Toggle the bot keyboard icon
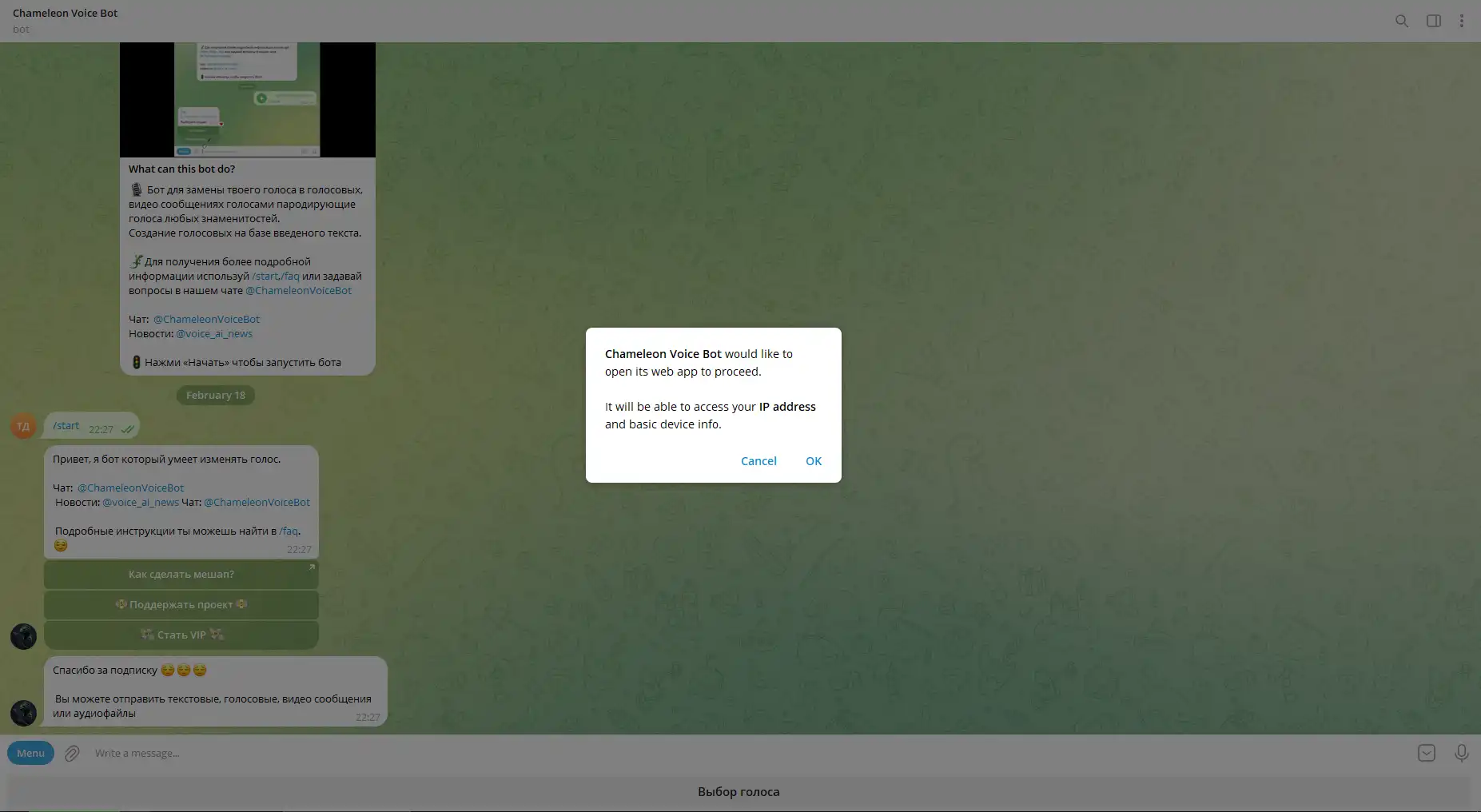This screenshot has height=812, width=1481. [x=1427, y=753]
